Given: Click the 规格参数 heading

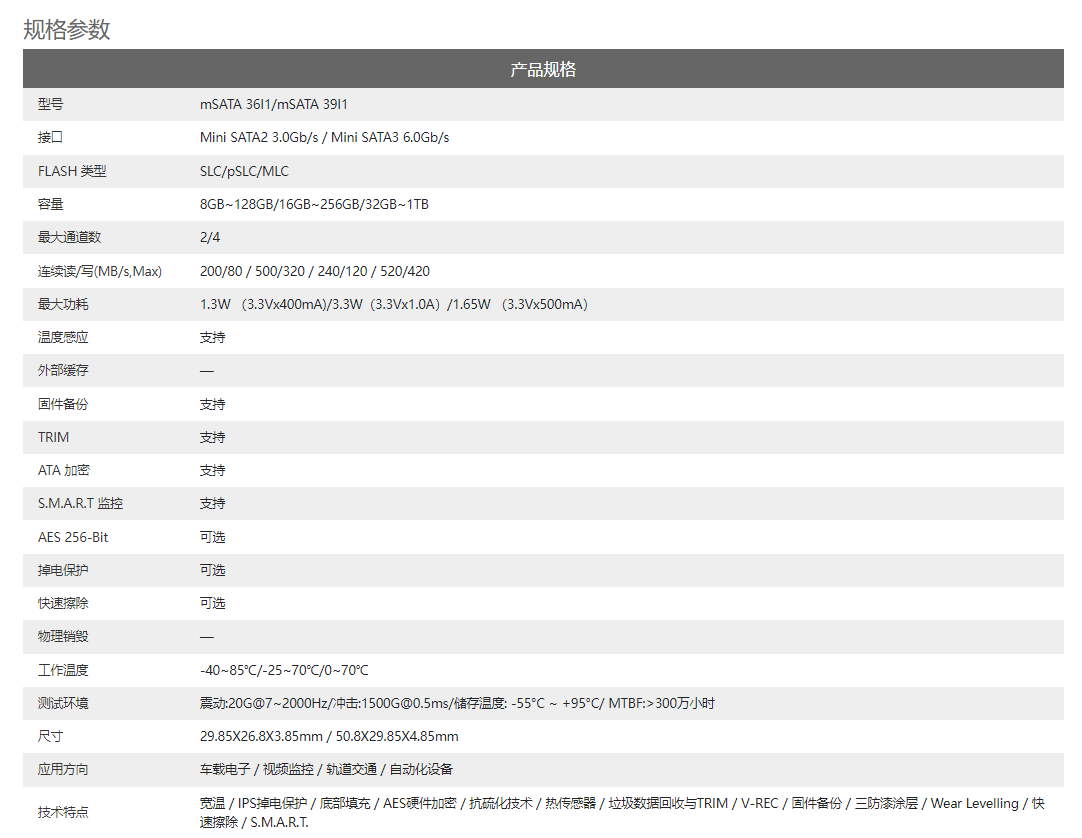Looking at the screenshot, I should [66, 29].
